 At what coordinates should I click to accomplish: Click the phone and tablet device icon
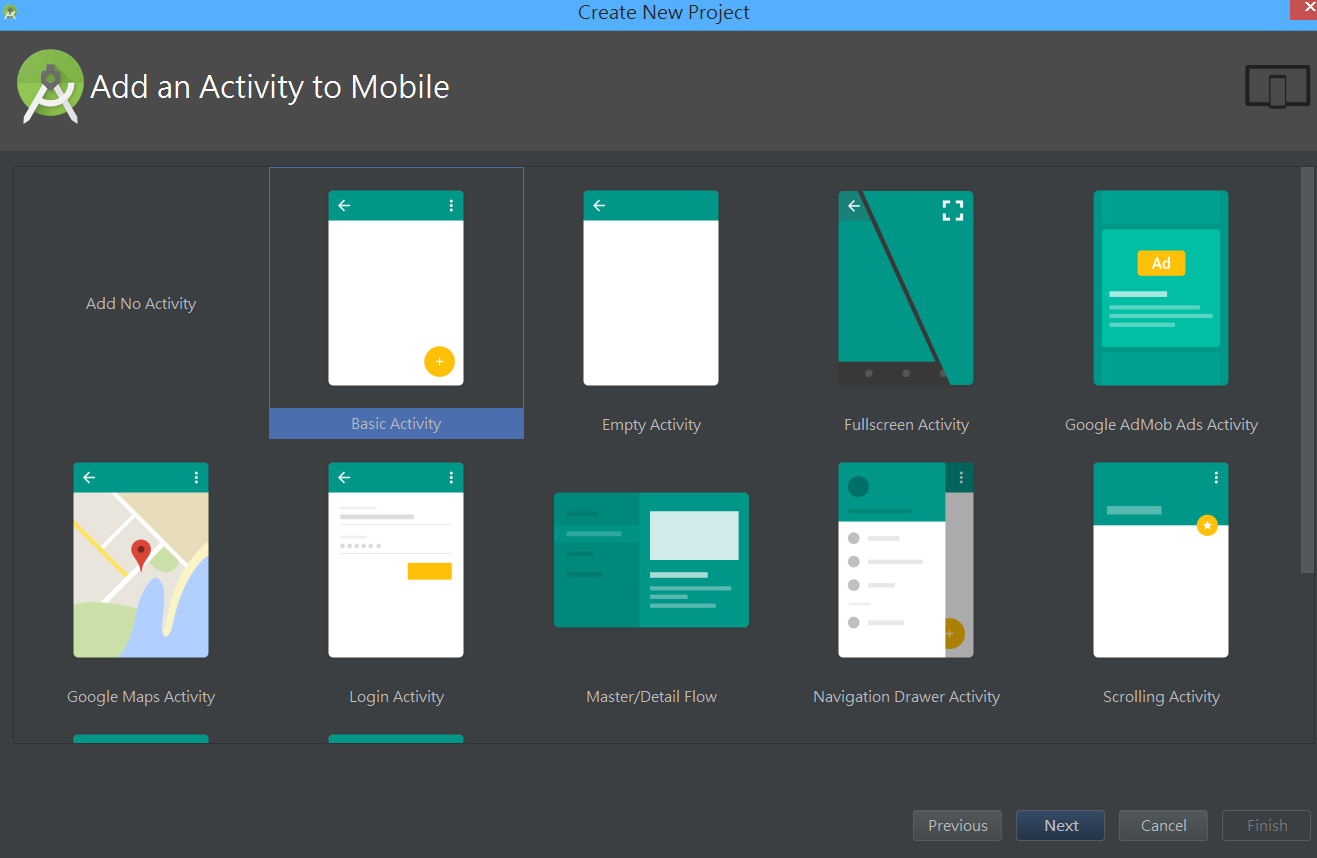[1277, 86]
